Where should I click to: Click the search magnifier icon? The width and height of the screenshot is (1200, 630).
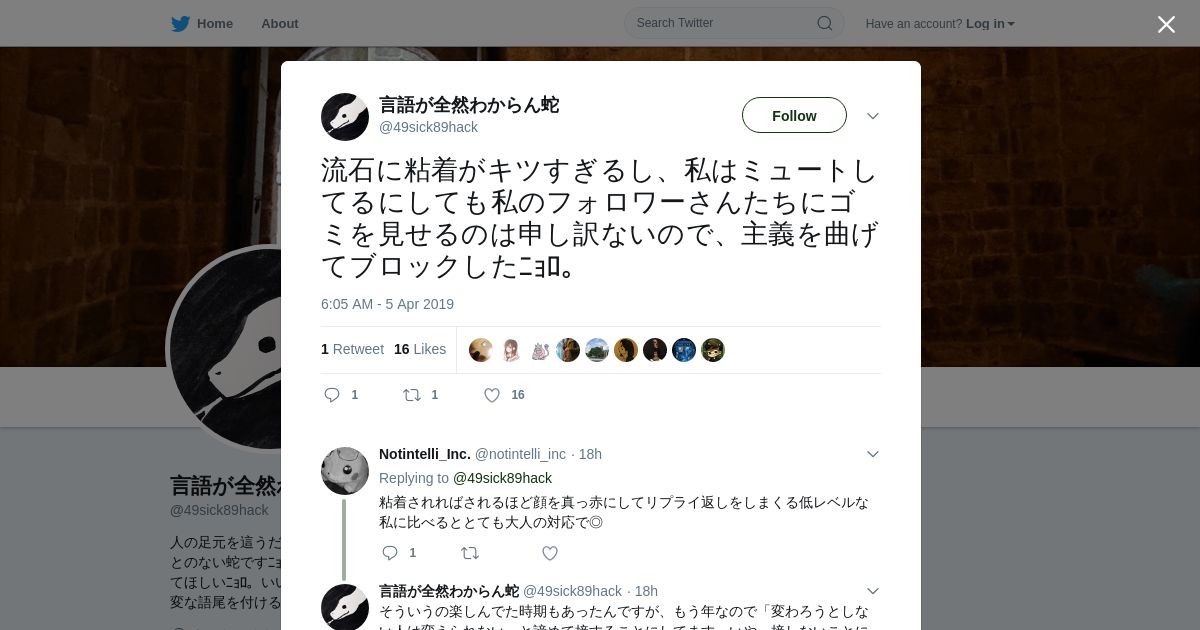pos(825,23)
